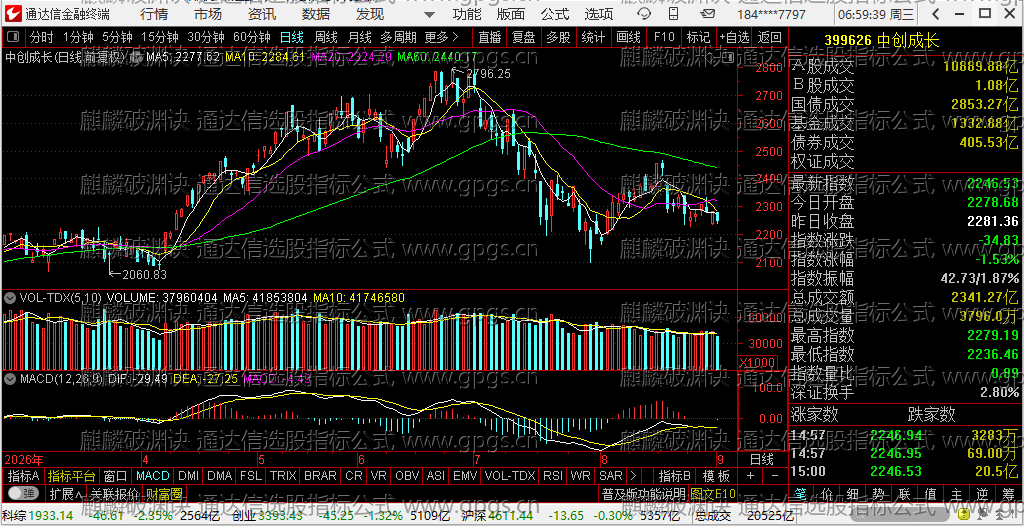The image size is (1024, 526).
Task: Open F10 company information
Action: click(664, 37)
